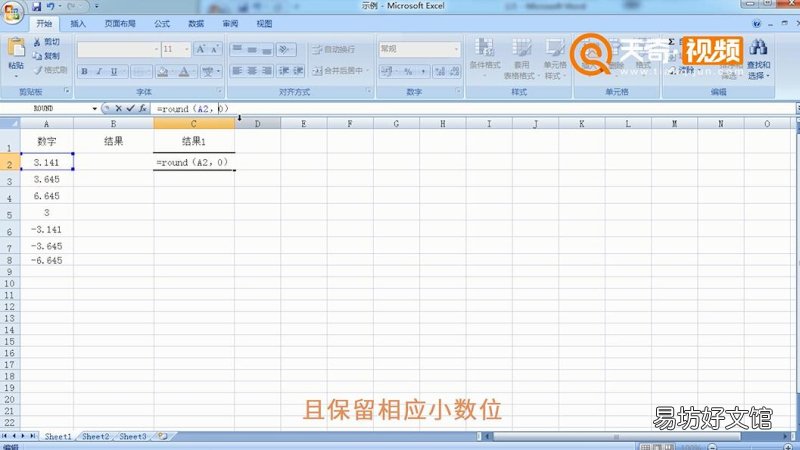Expand the Customize Quick Access Toolbar arrow
Viewport: 800px width, 450px height.
pyautogui.click(x=96, y=7)
